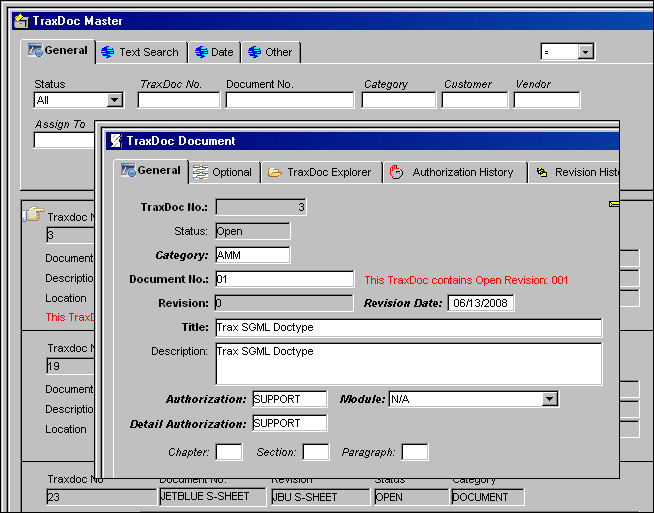This screenshot has height=513, width=654.
Task: Click the globe icon on Date tab
Action: 201,52
